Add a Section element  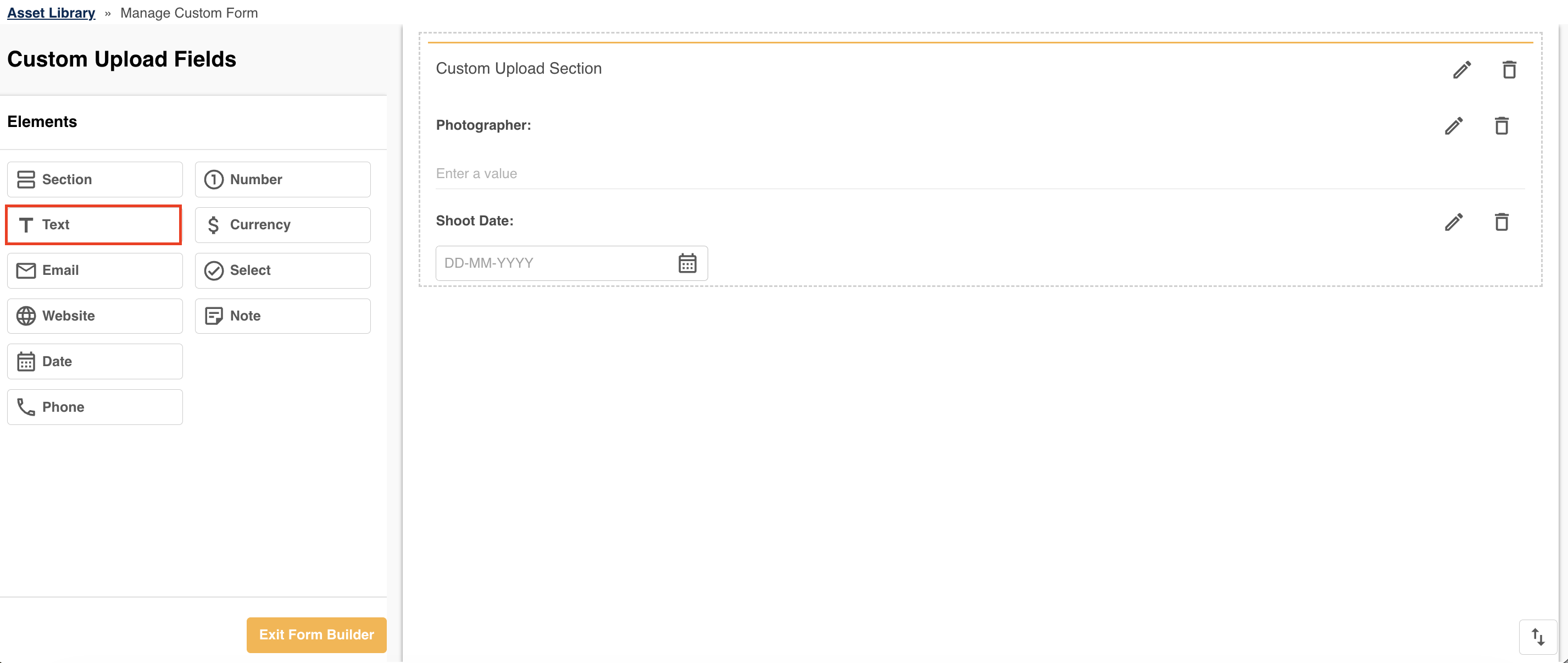pyautogui.click(x=95, y=179)
